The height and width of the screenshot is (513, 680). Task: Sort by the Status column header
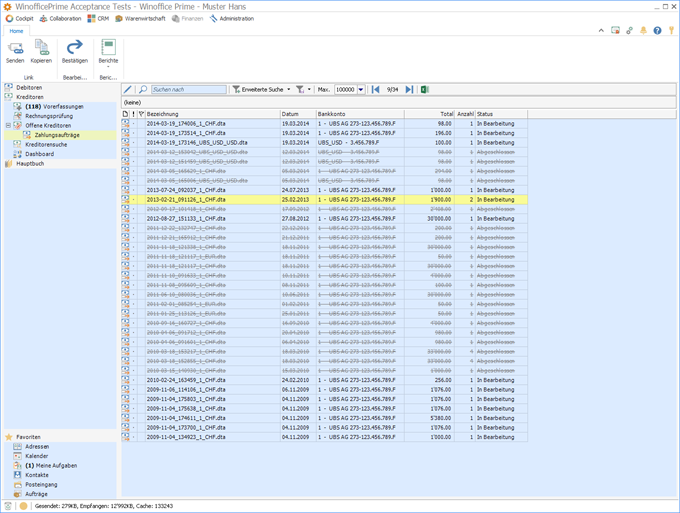[x=502, y=114]
